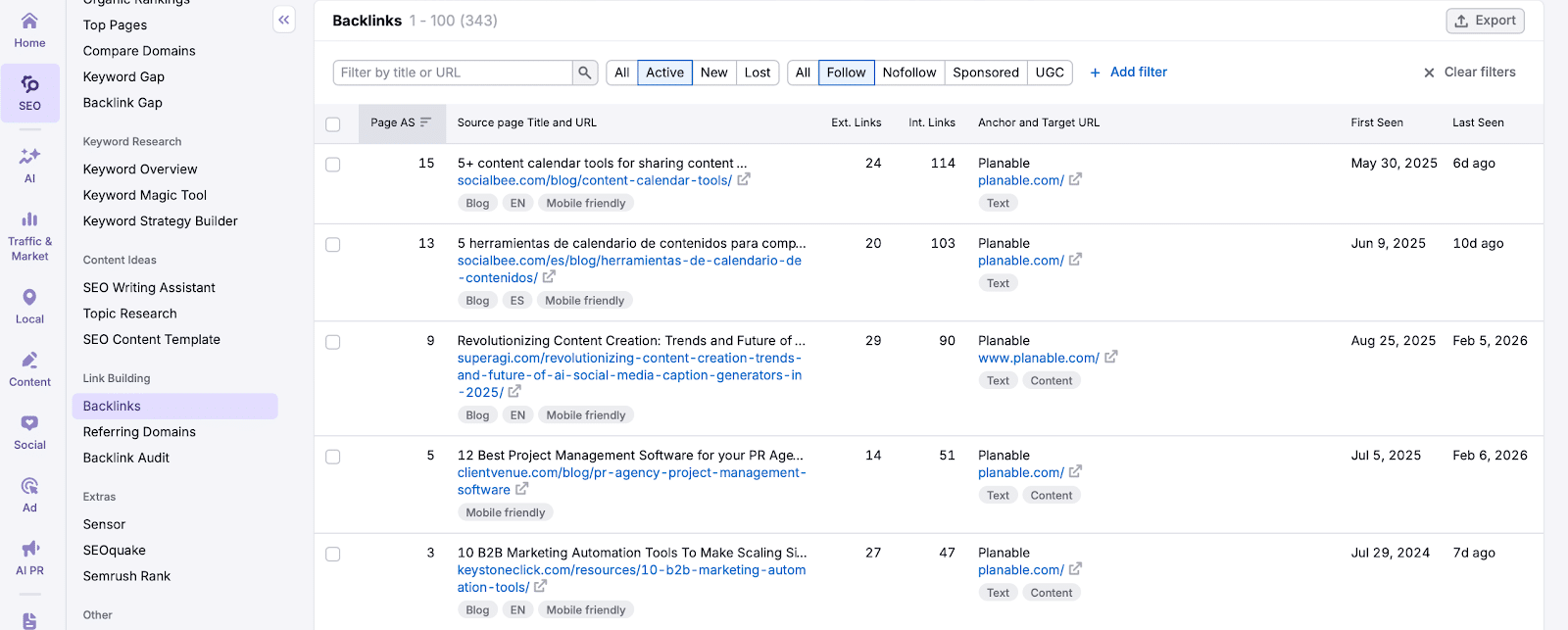Select the Nofollow link type filter
Image resolution: width=1568 pixels, height=630 pixels.
[908, 73]
